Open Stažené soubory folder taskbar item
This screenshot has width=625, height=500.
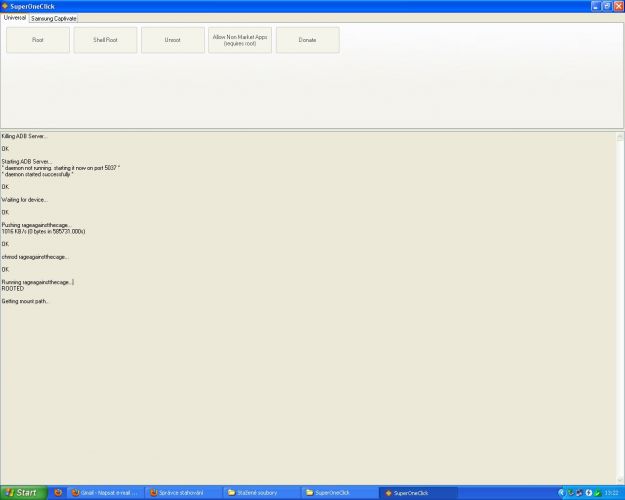point(261,493)
